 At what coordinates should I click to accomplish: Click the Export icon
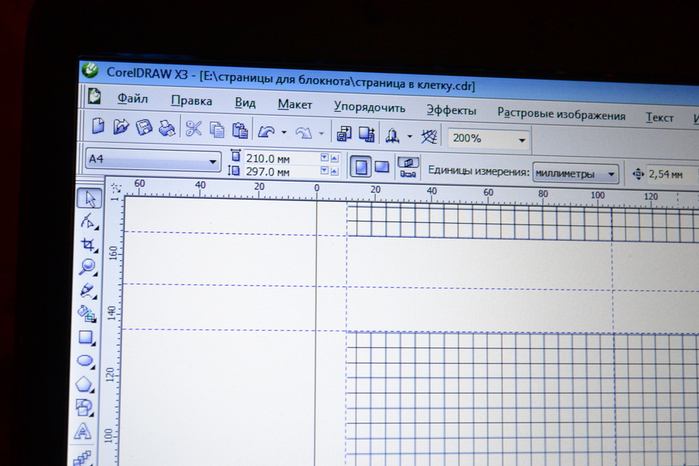(x=366, y=134)
